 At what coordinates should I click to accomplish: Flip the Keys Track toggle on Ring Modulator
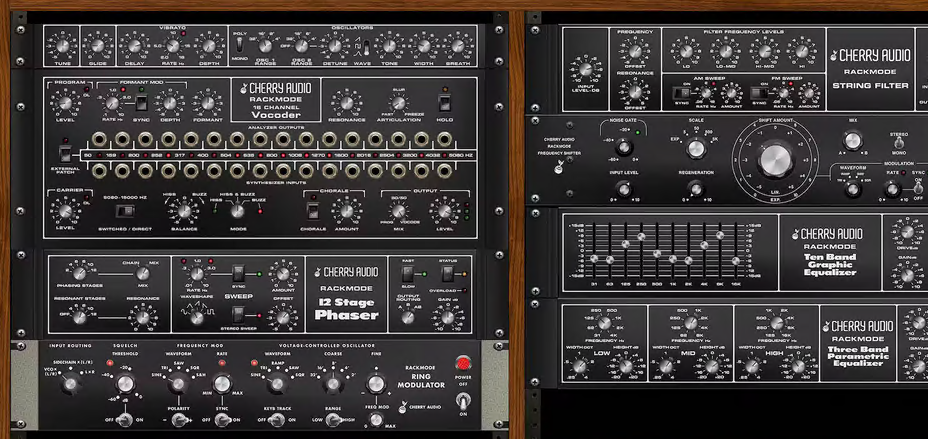pos(275,420)
